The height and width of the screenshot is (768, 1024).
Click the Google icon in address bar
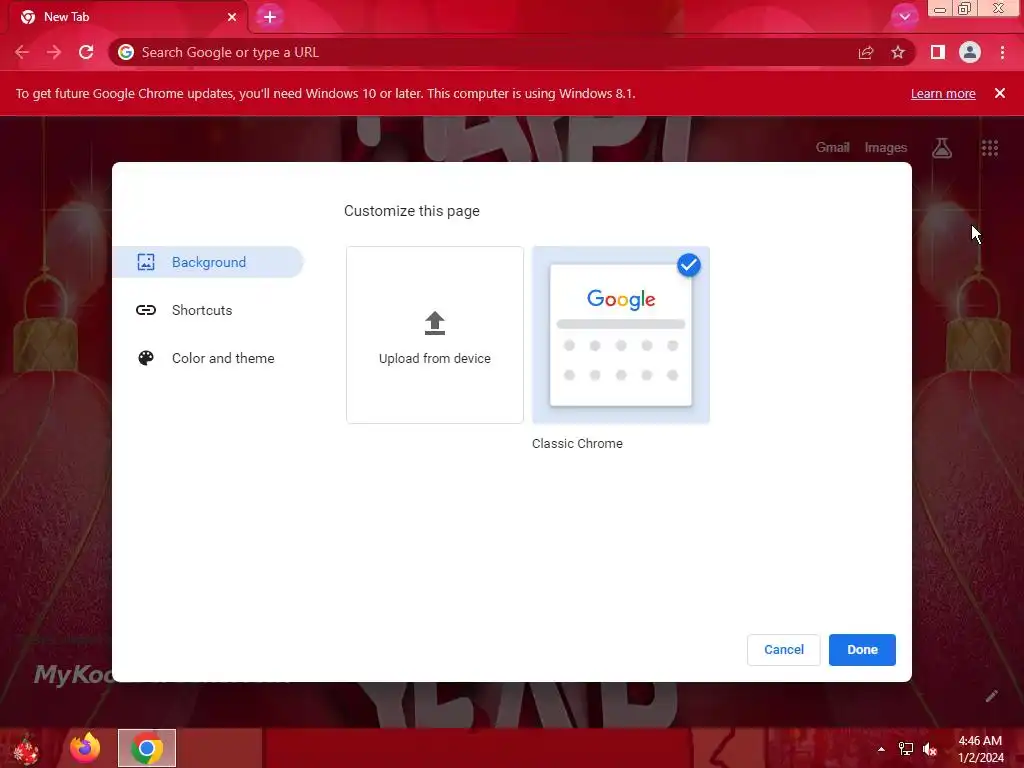[x=126, y=52]
